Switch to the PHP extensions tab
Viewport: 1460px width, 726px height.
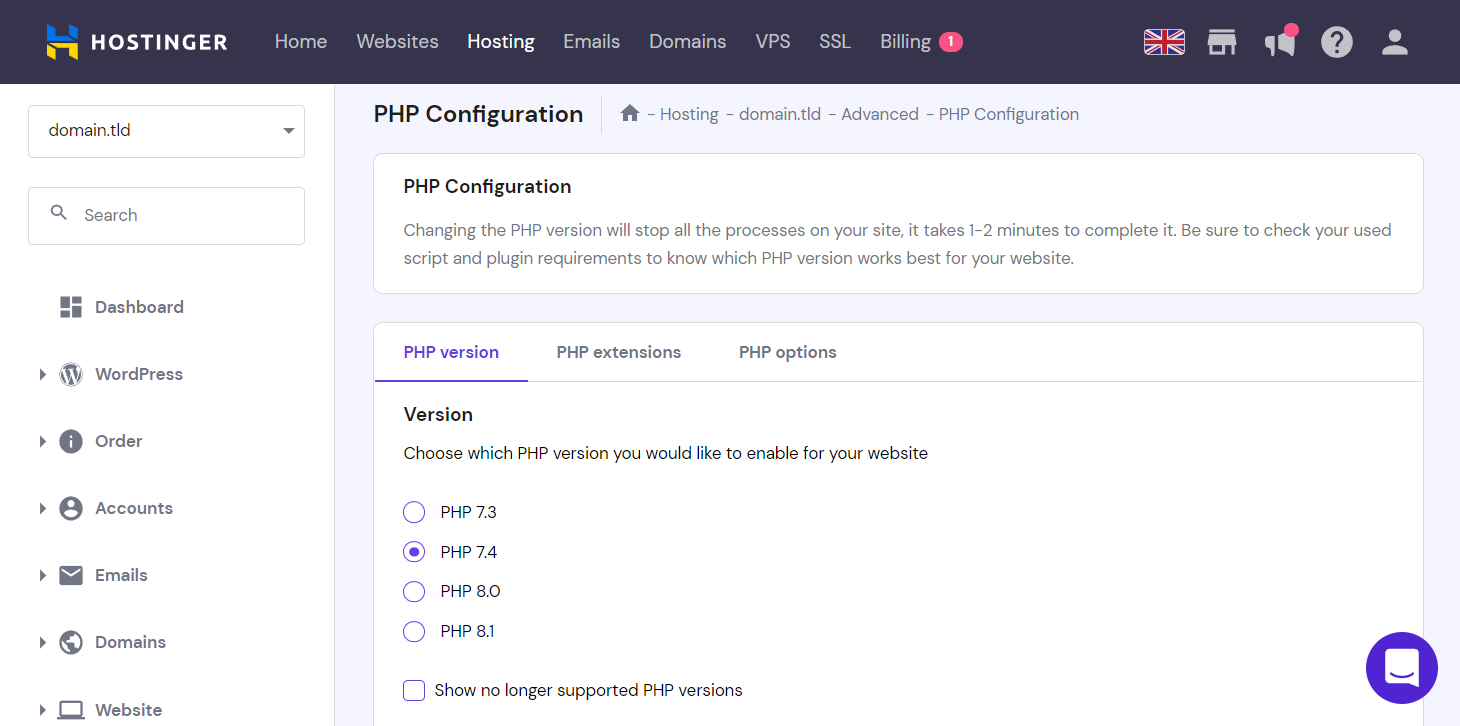618,352
